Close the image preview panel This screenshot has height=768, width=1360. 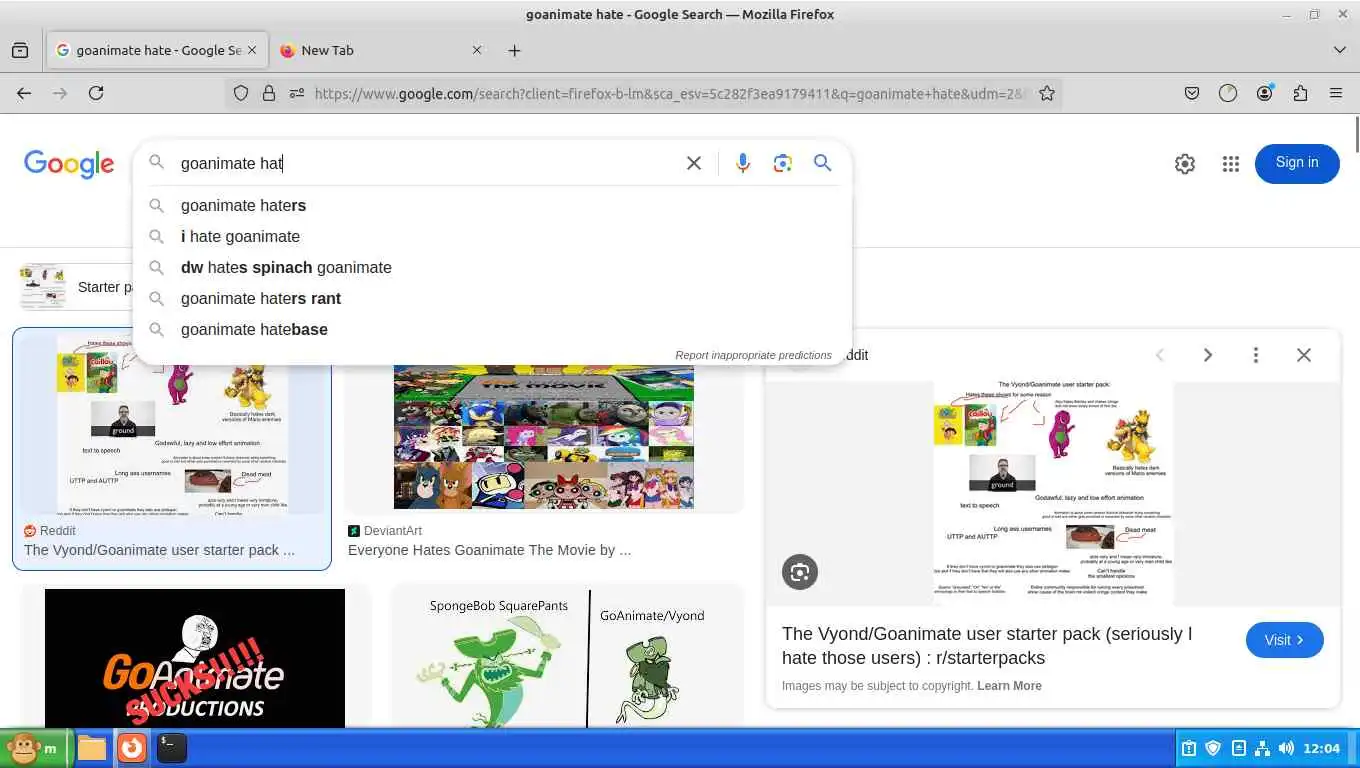1304,355
